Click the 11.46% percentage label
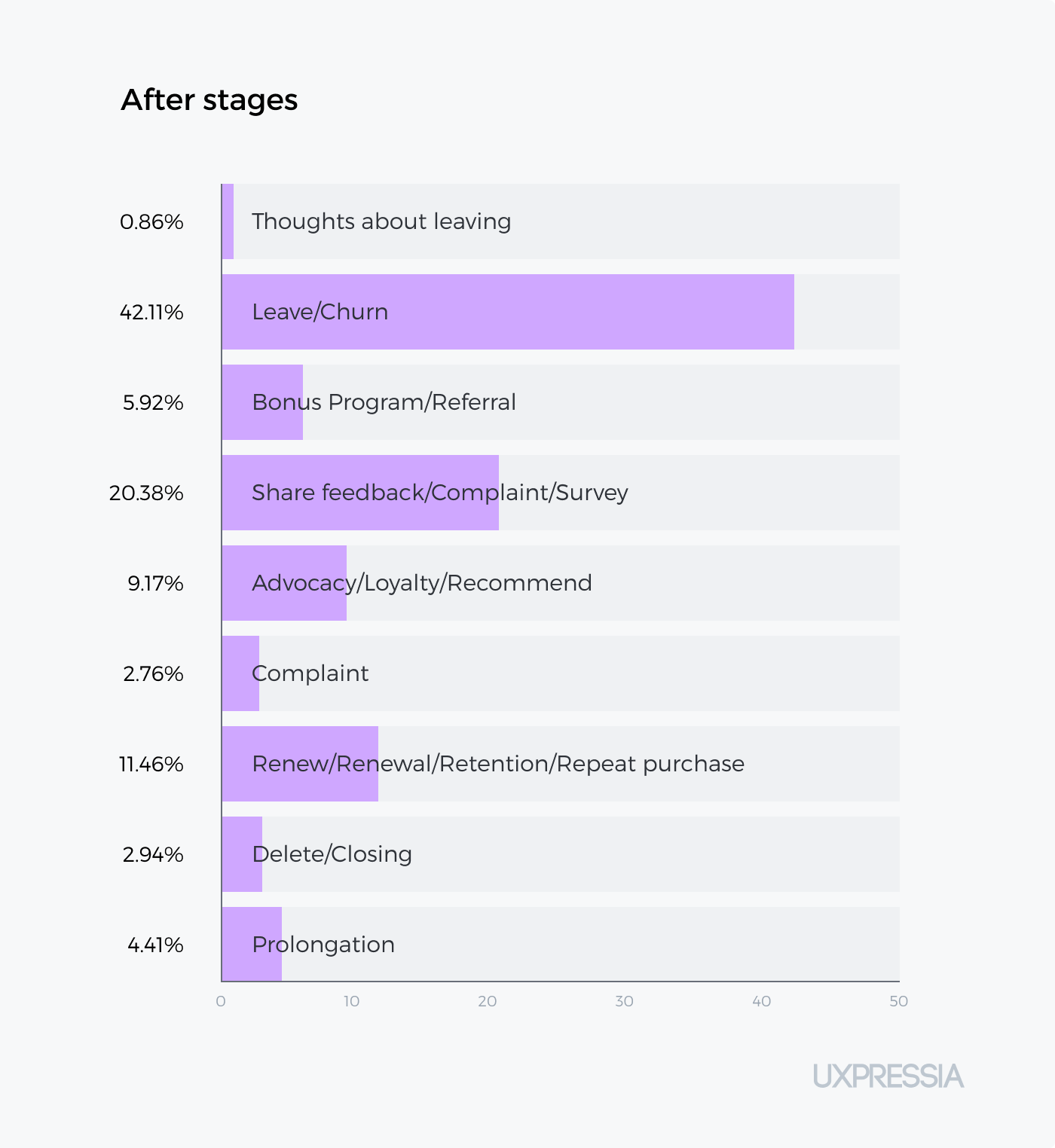This screenshot has width=1055, height=1148. click(x=151, y=764)
